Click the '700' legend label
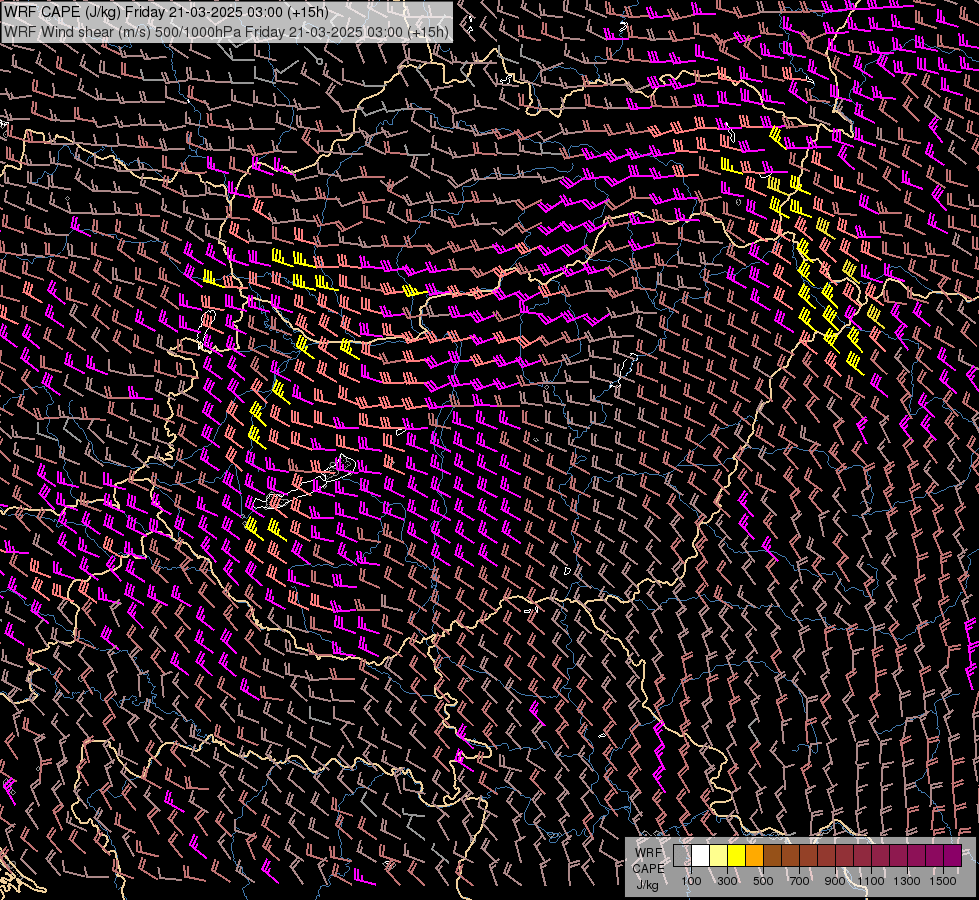The height and width of the screenshot is (900, 979). pyautogui.click(x=799, y=881)
